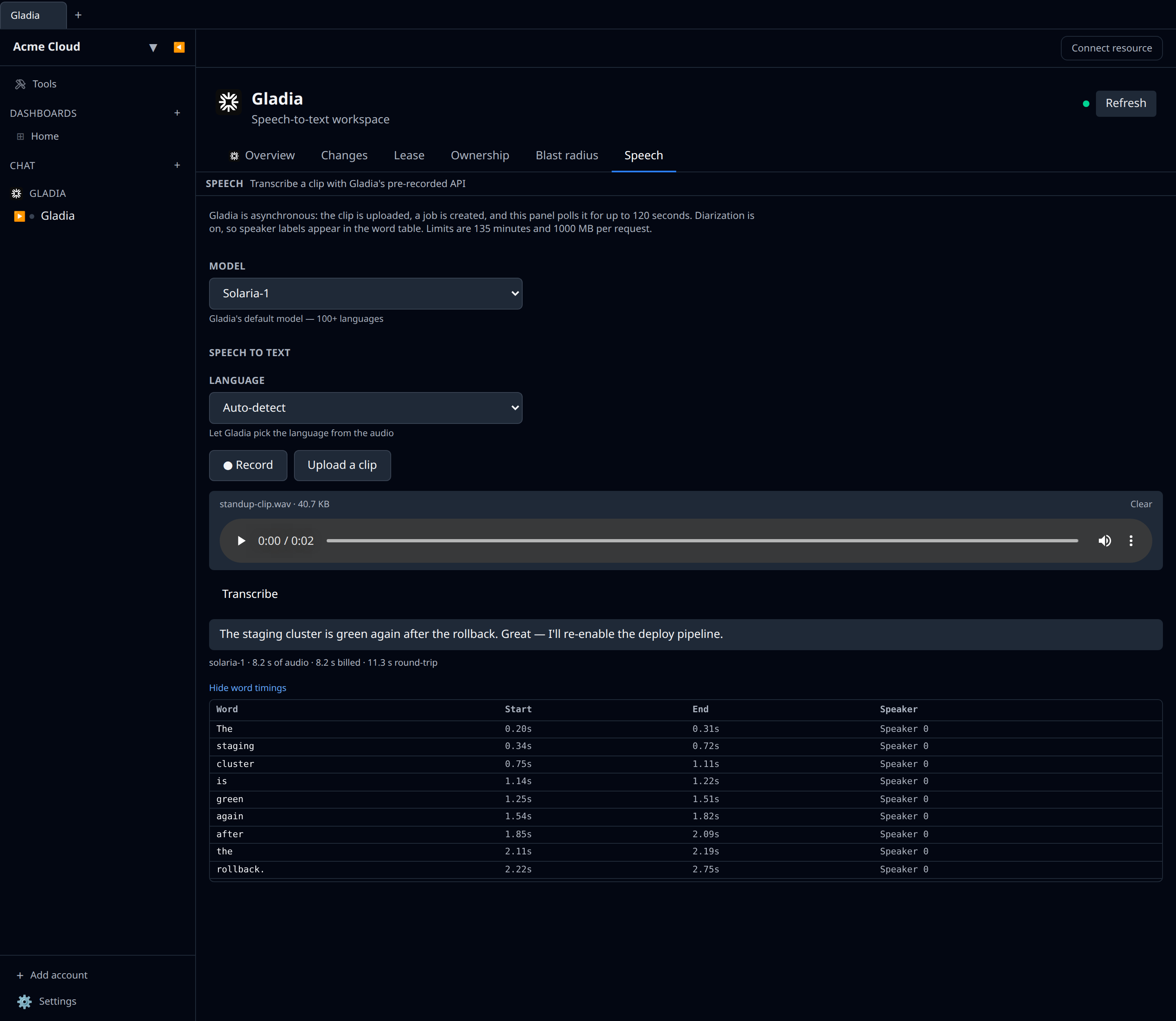Click the Hide word timings link
Screen dimensions: 1176x1021
point(247,688)
